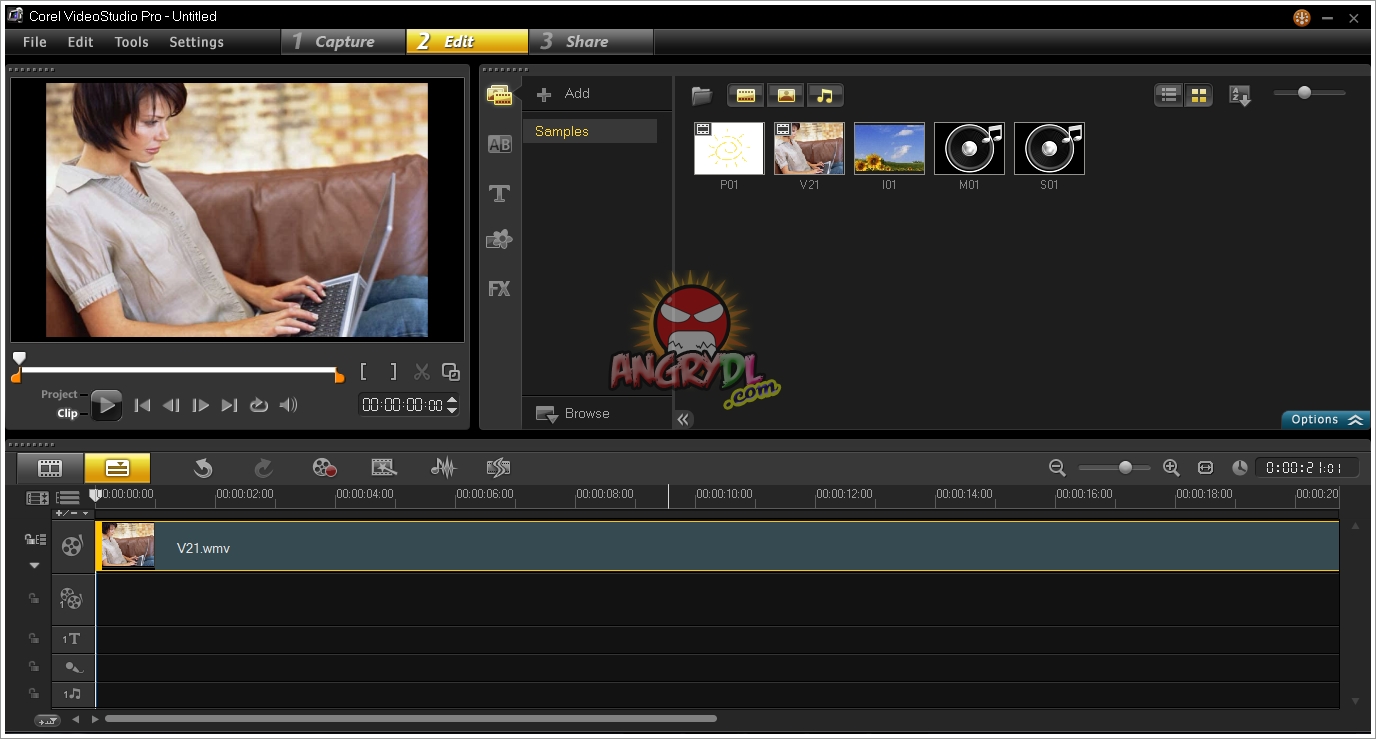Open the Graphic library panel

(499, 240)
